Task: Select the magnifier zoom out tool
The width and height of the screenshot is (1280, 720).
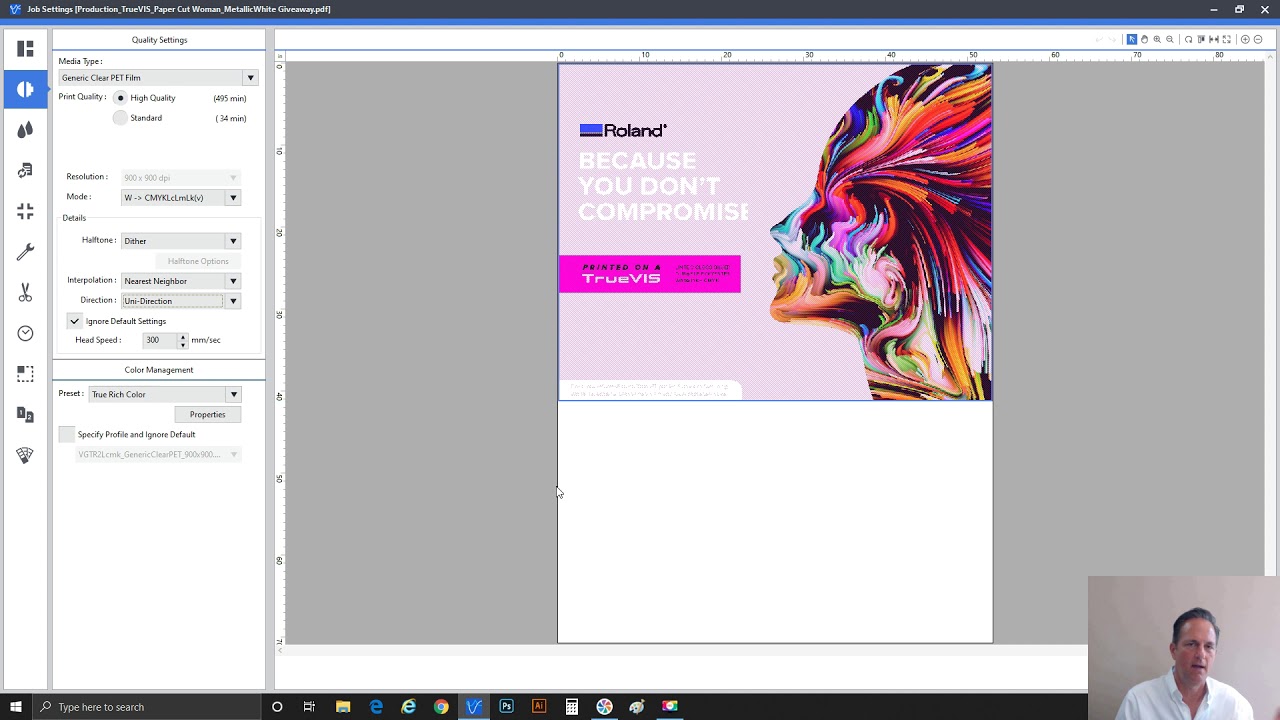Action: 1170,40
